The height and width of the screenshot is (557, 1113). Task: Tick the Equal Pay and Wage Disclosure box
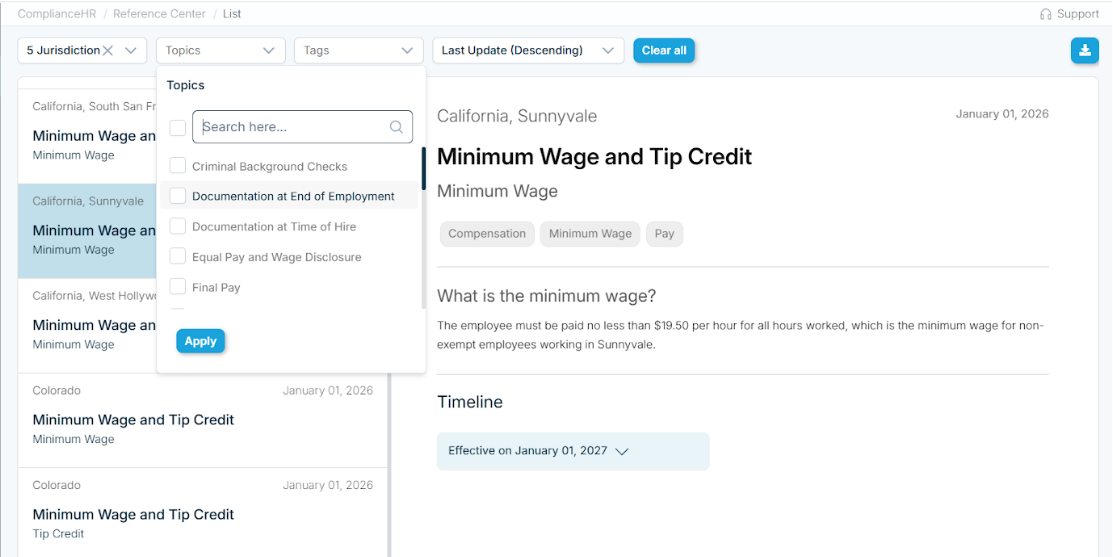(178, 257)
